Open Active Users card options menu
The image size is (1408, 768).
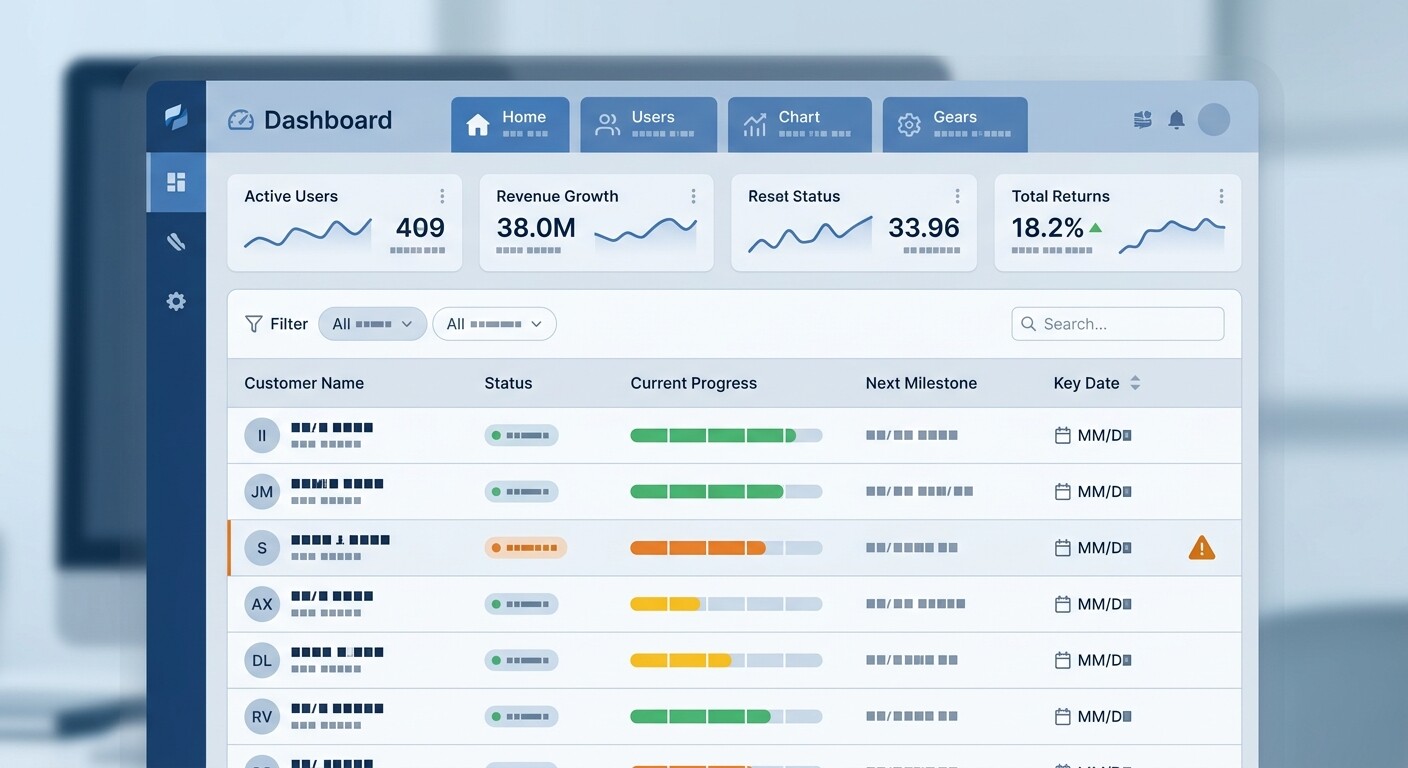[442, 196]
